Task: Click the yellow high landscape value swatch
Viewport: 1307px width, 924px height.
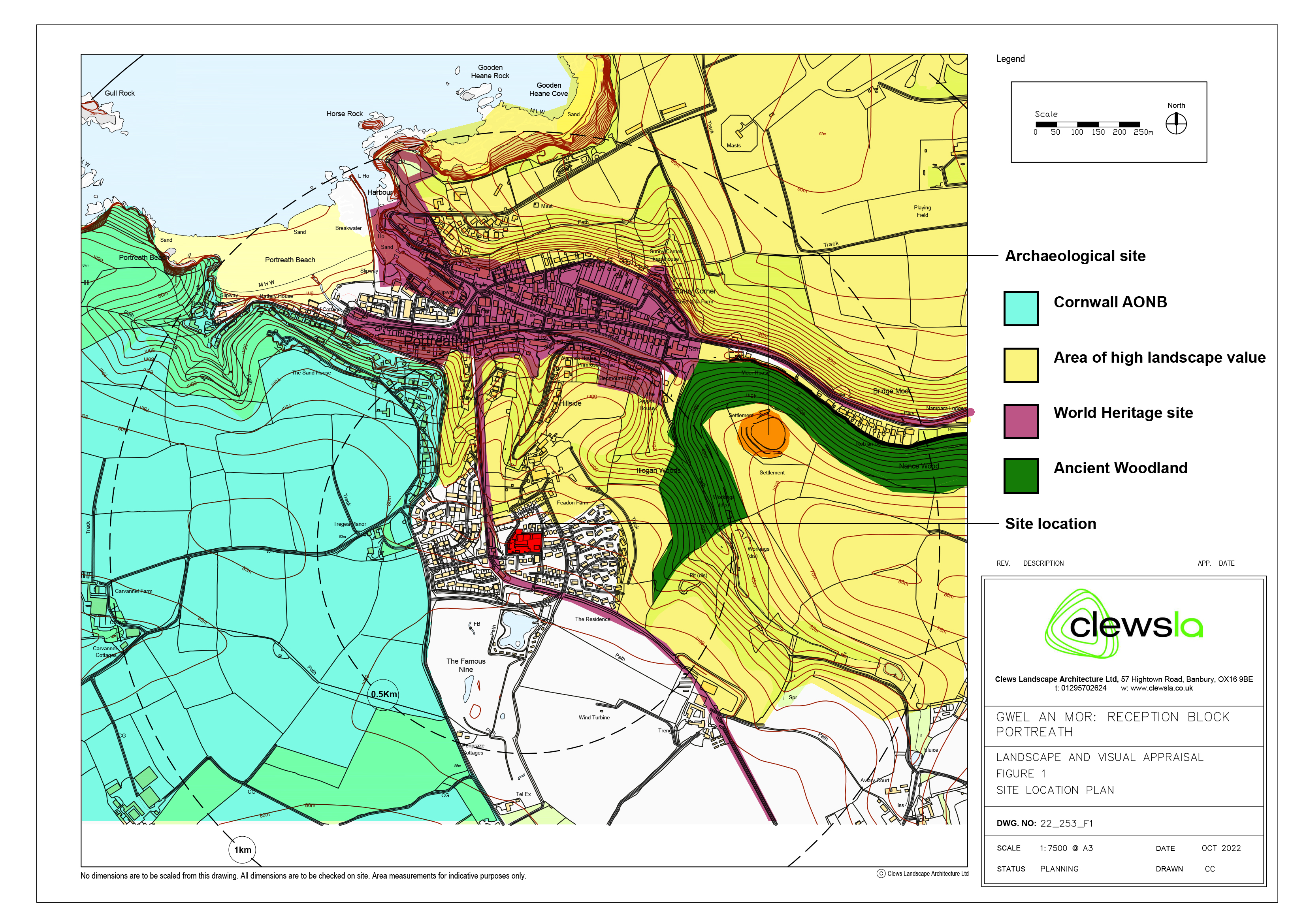Action: 1021,365
